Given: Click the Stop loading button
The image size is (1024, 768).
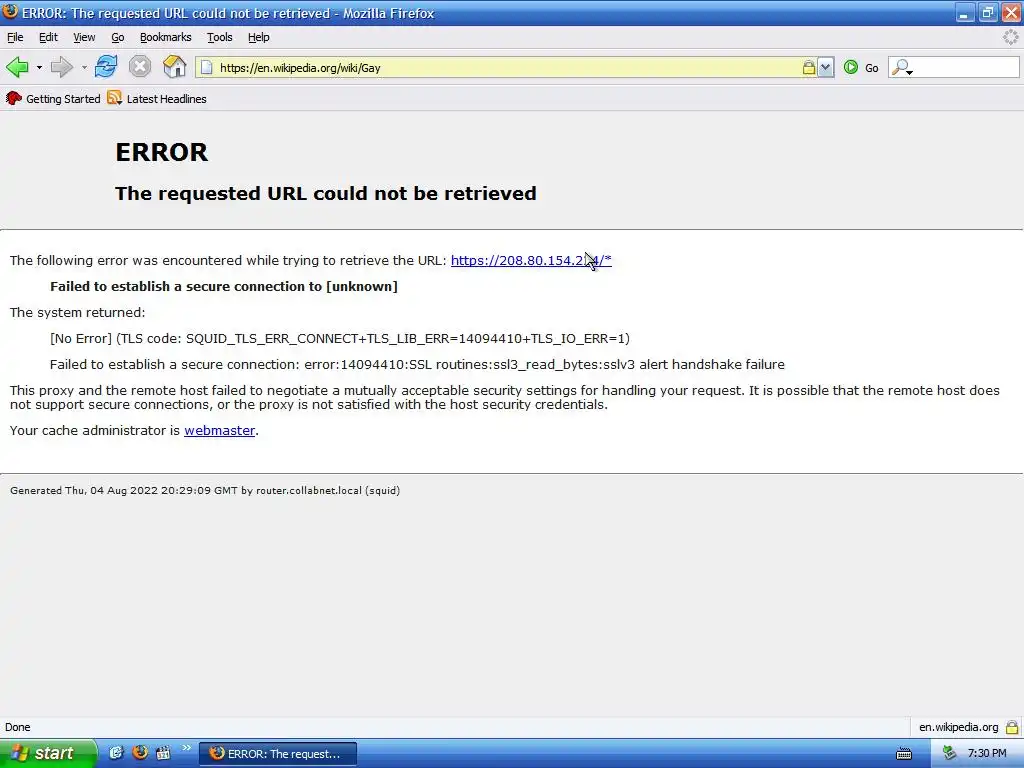Looking at the screenshot, I should click(x=140, y=67).
